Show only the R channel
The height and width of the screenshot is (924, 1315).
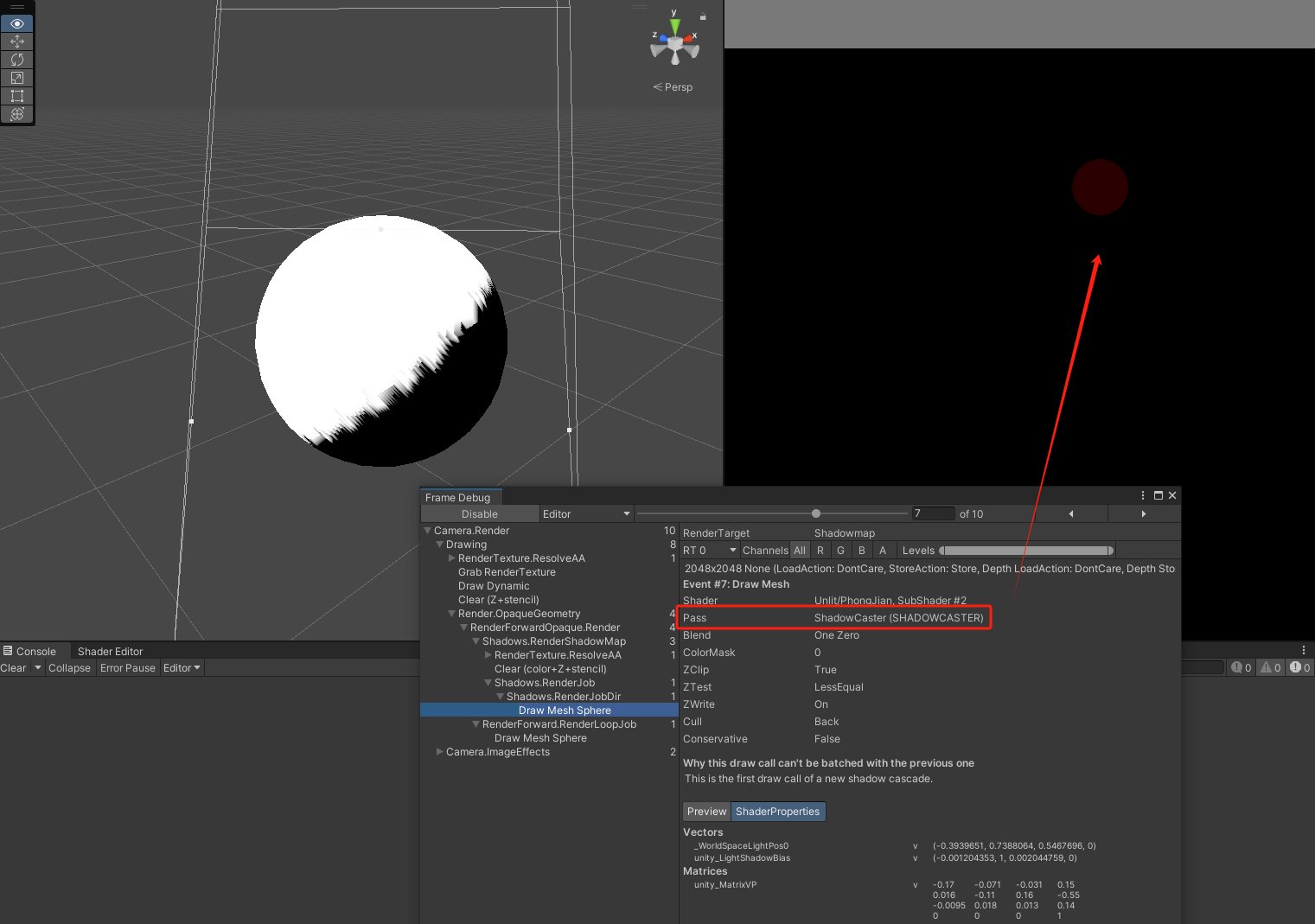(820, 551)
